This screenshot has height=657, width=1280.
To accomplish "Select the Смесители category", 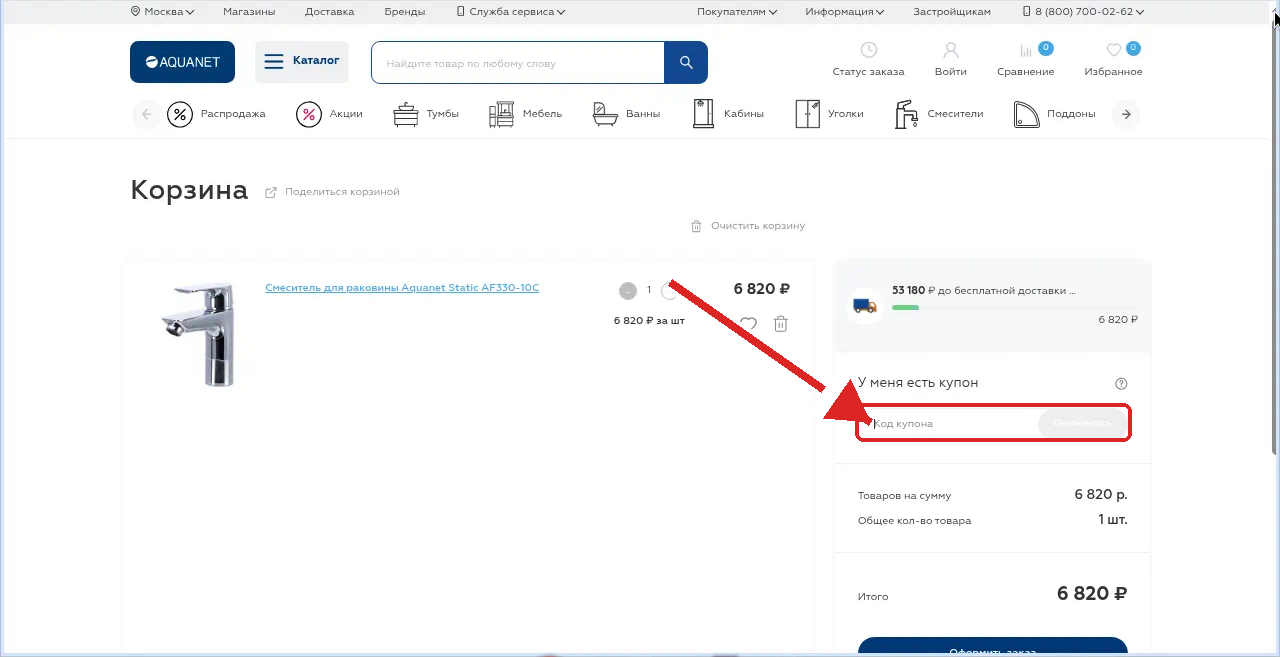I will click(x=938, y=114).
